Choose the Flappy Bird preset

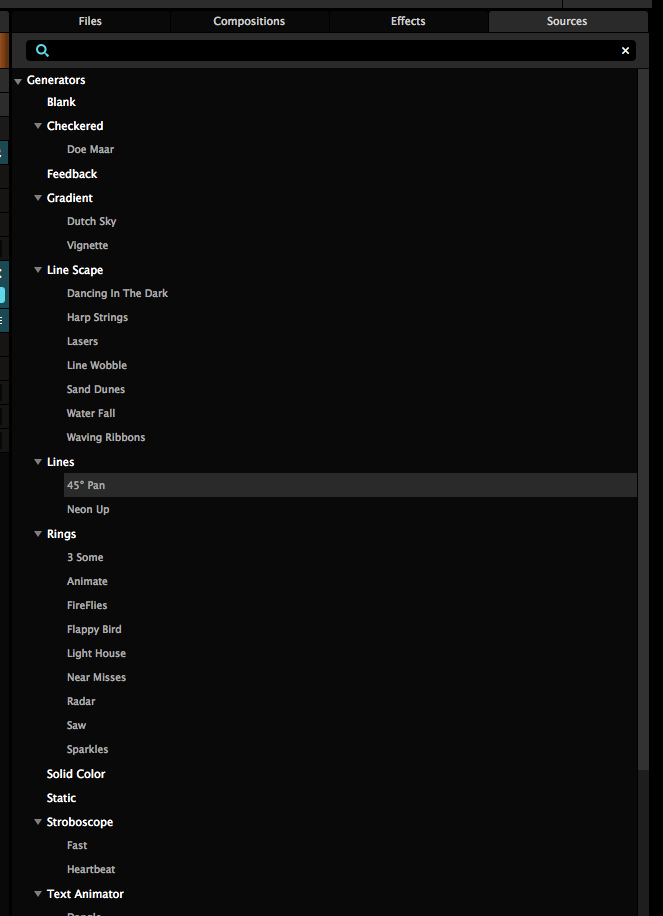coord(94,629)
